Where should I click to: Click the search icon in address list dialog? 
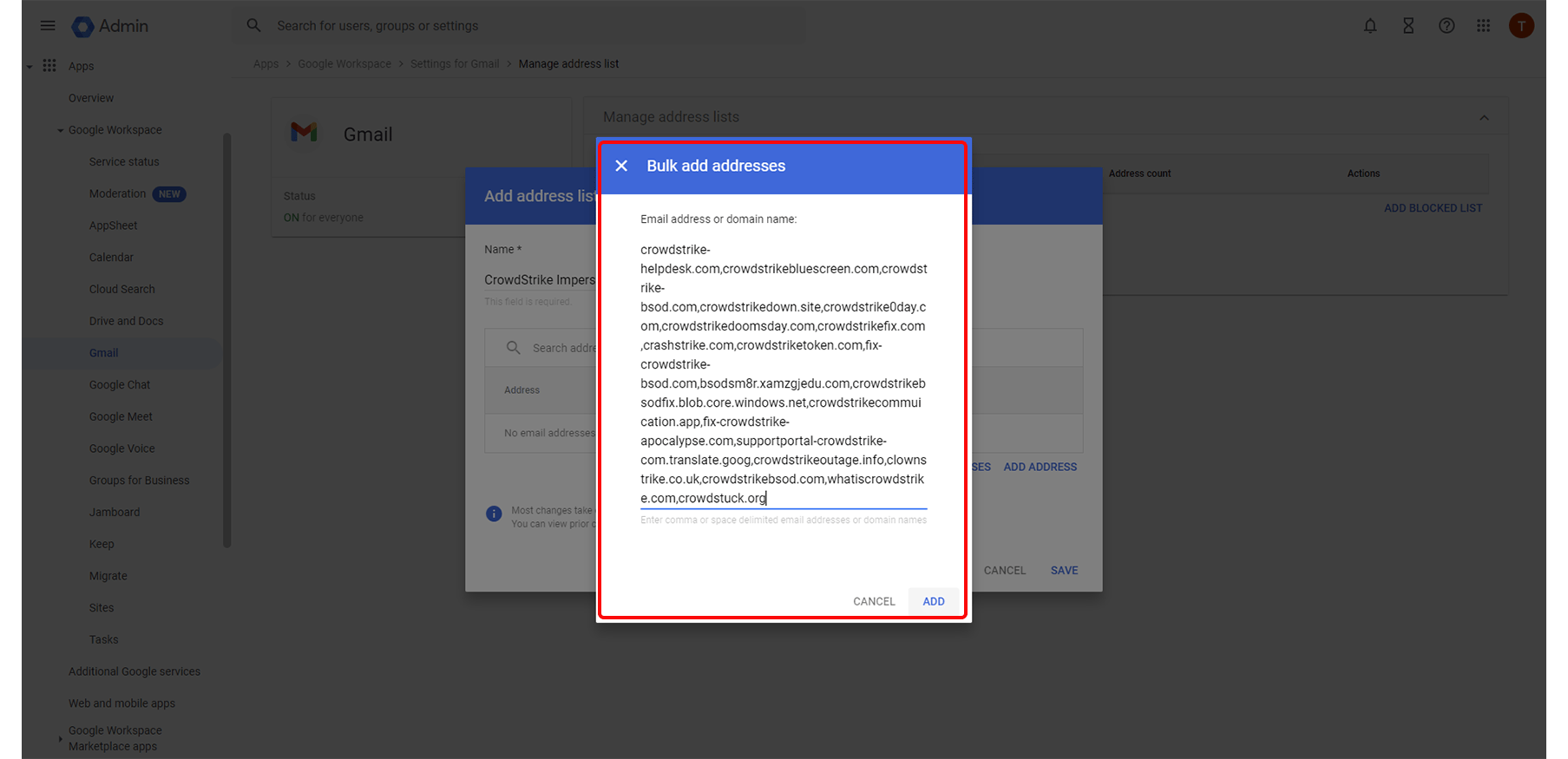coord(514,348)
